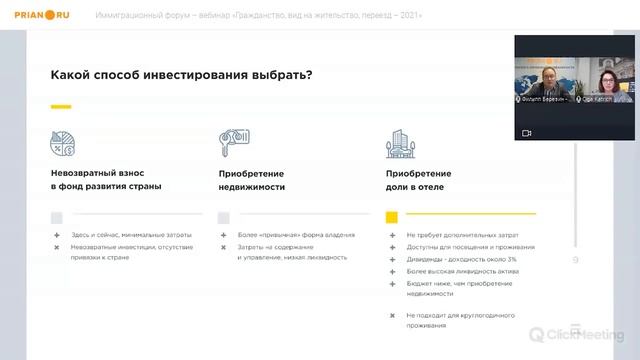The width and height of the screenshot is (640, 360).
Task: Click heading «Какой способ инвестирования выбрать?»
Action: (181, 75)
